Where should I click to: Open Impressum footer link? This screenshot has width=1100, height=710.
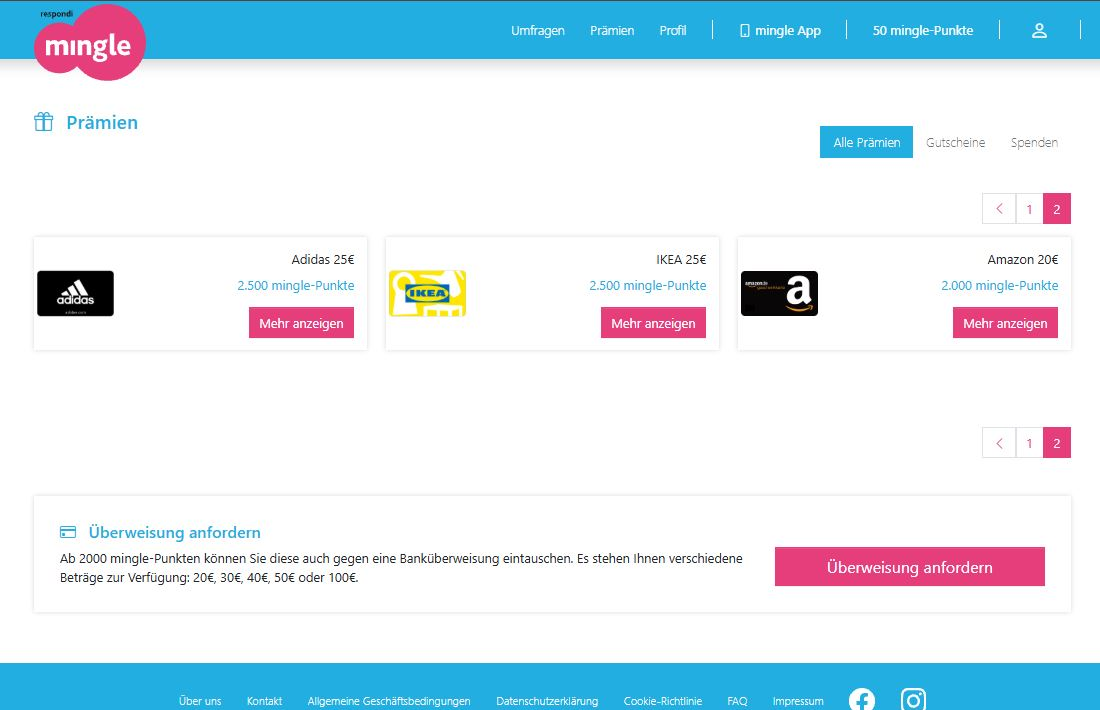pos(798,701)
